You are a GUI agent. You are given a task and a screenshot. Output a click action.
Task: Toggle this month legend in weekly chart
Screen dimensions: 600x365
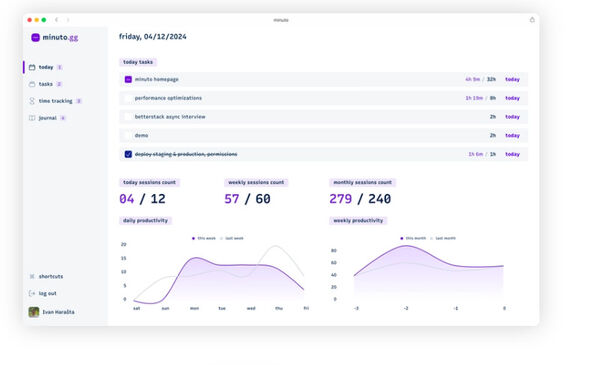tap(413, 238)
